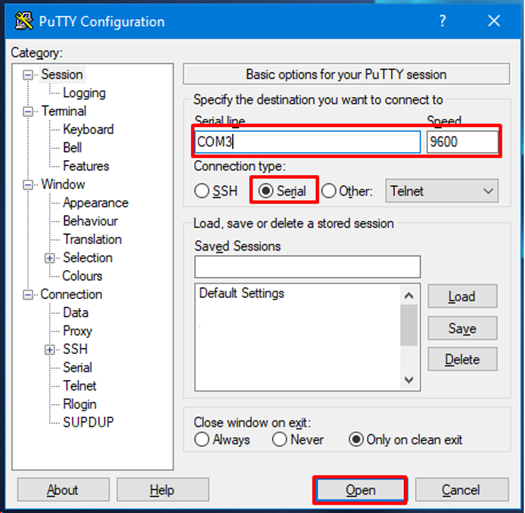
Task: Select the Serial connection type
Action: click(283, 191)
